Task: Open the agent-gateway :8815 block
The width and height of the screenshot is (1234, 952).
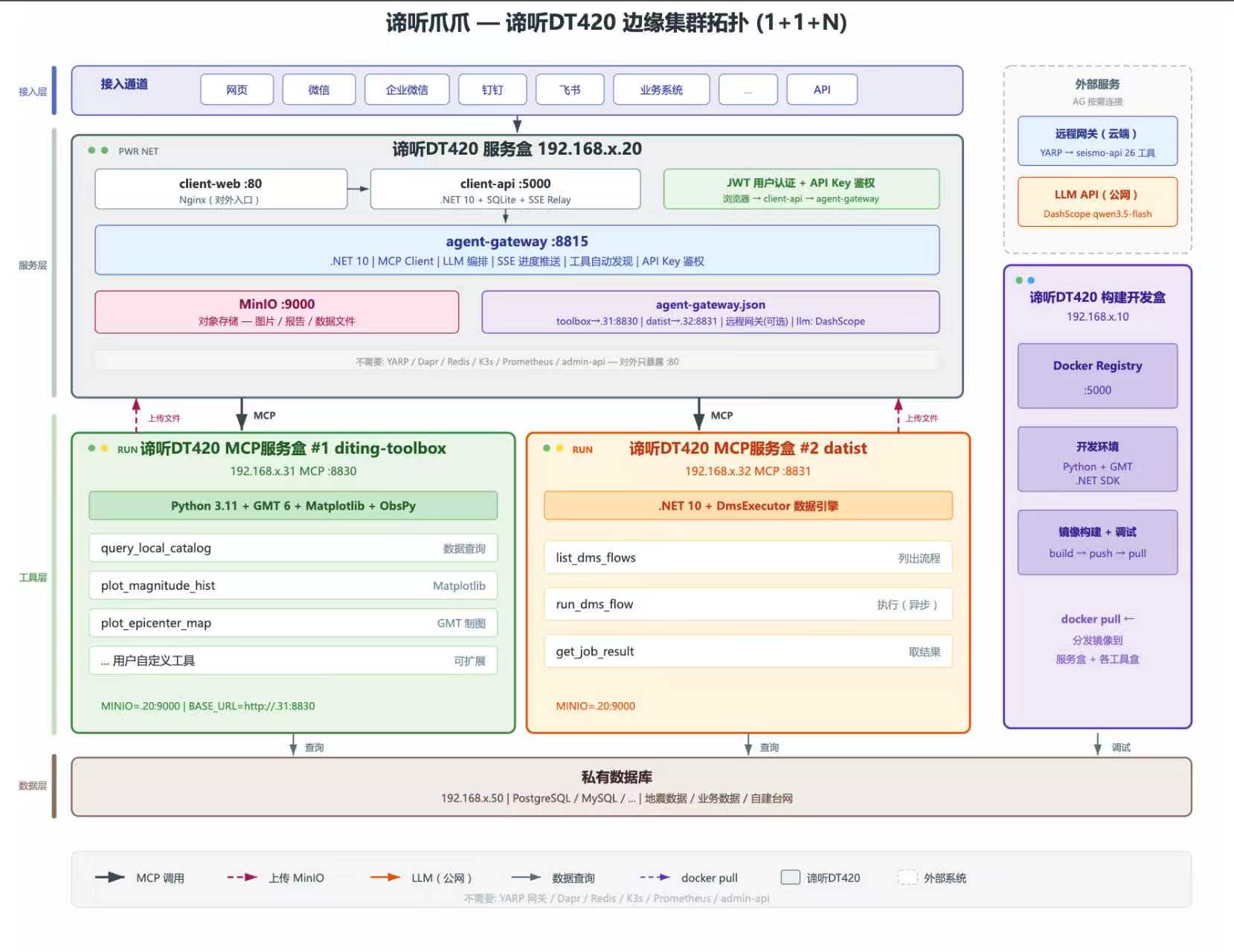Action: [x=517, y=250]
